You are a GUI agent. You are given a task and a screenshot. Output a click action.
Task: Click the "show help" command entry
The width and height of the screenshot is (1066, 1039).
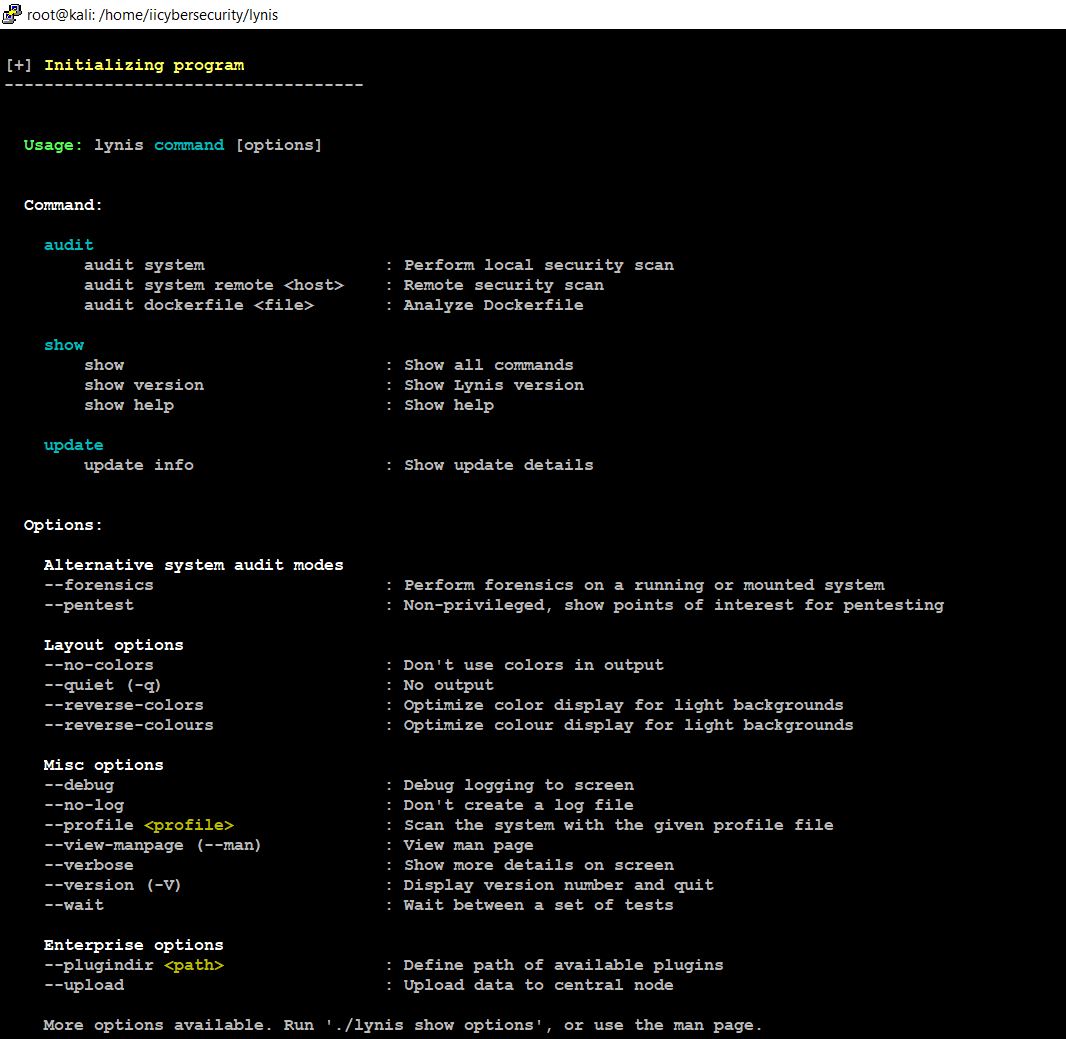click(x=128, y=404)
